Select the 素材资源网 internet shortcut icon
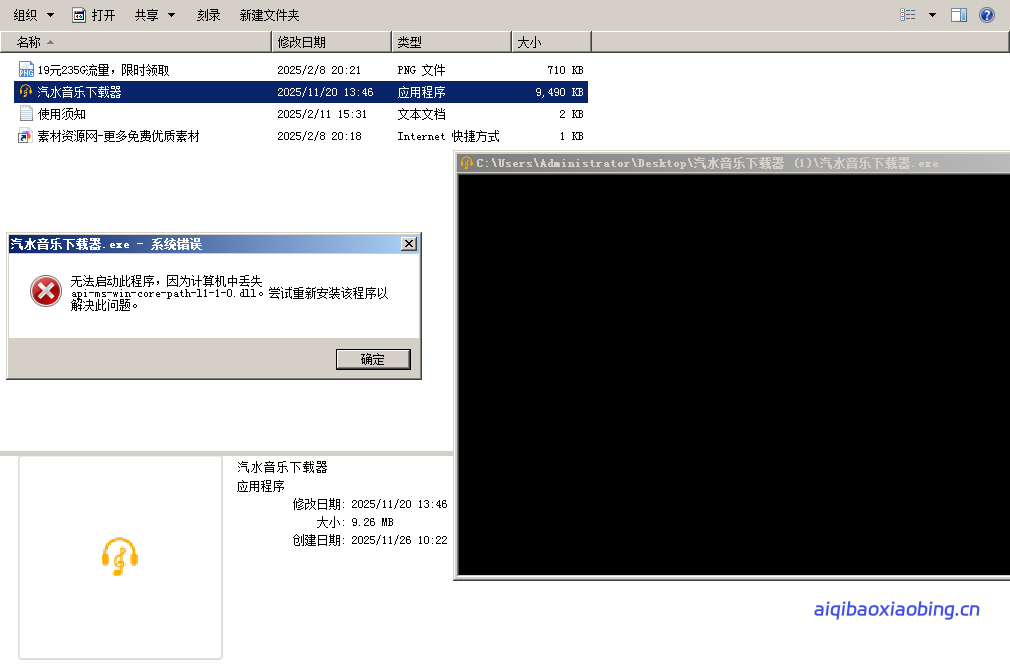 (x=26, y=136)
